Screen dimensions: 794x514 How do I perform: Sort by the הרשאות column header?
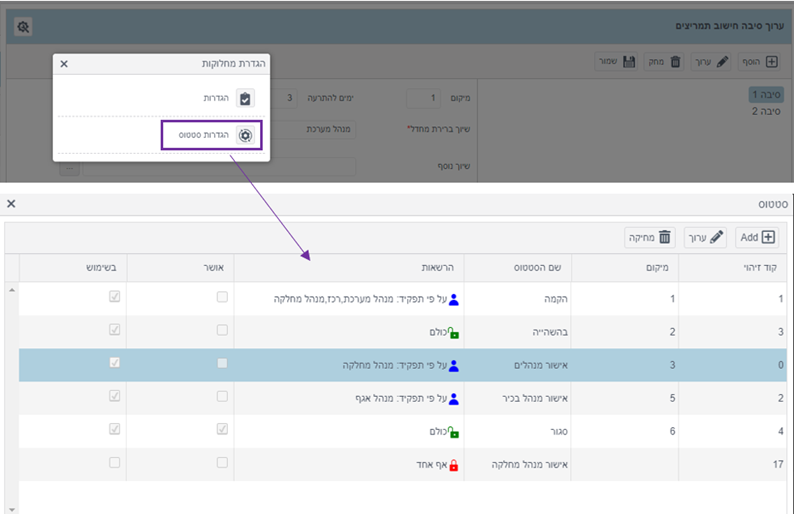point(349,267)
